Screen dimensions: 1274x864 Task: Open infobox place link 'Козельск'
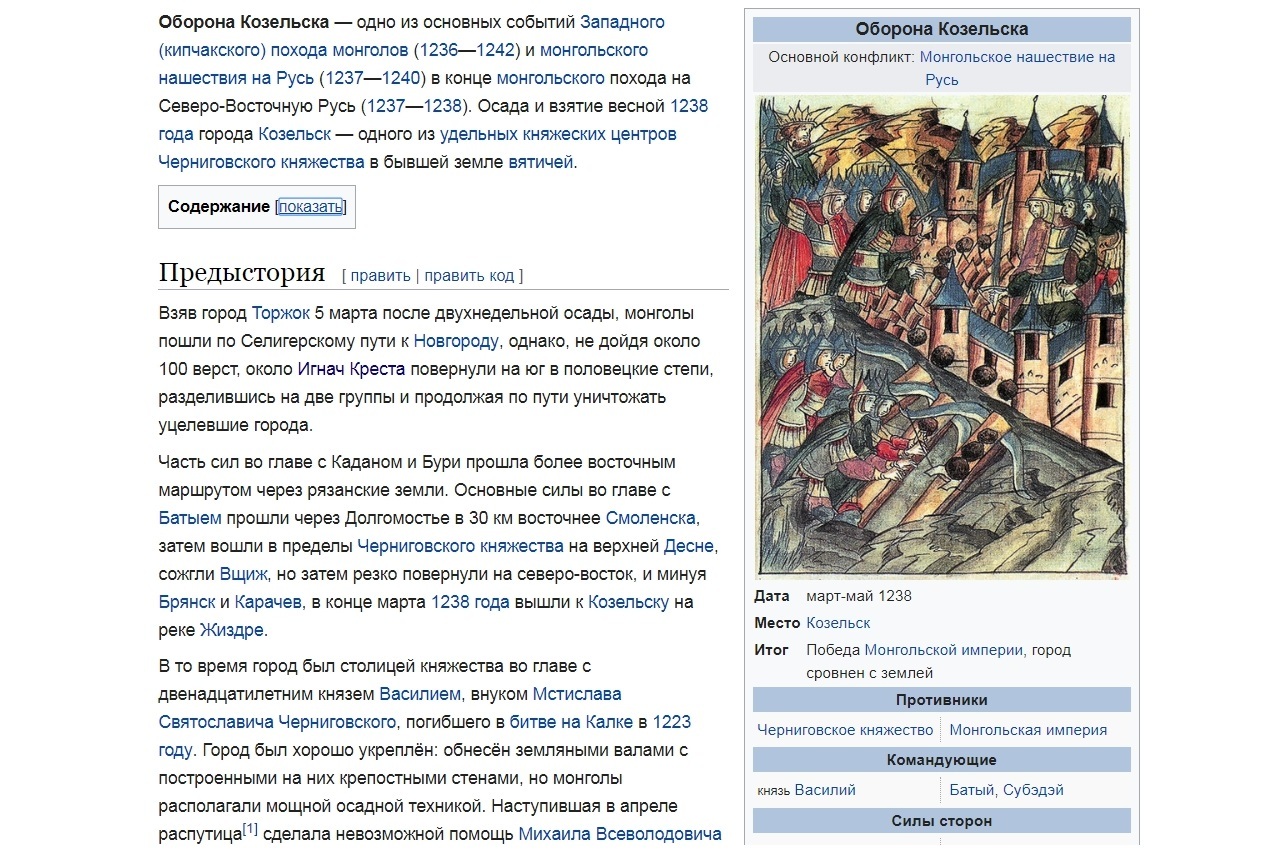click(x=838, y=623)
